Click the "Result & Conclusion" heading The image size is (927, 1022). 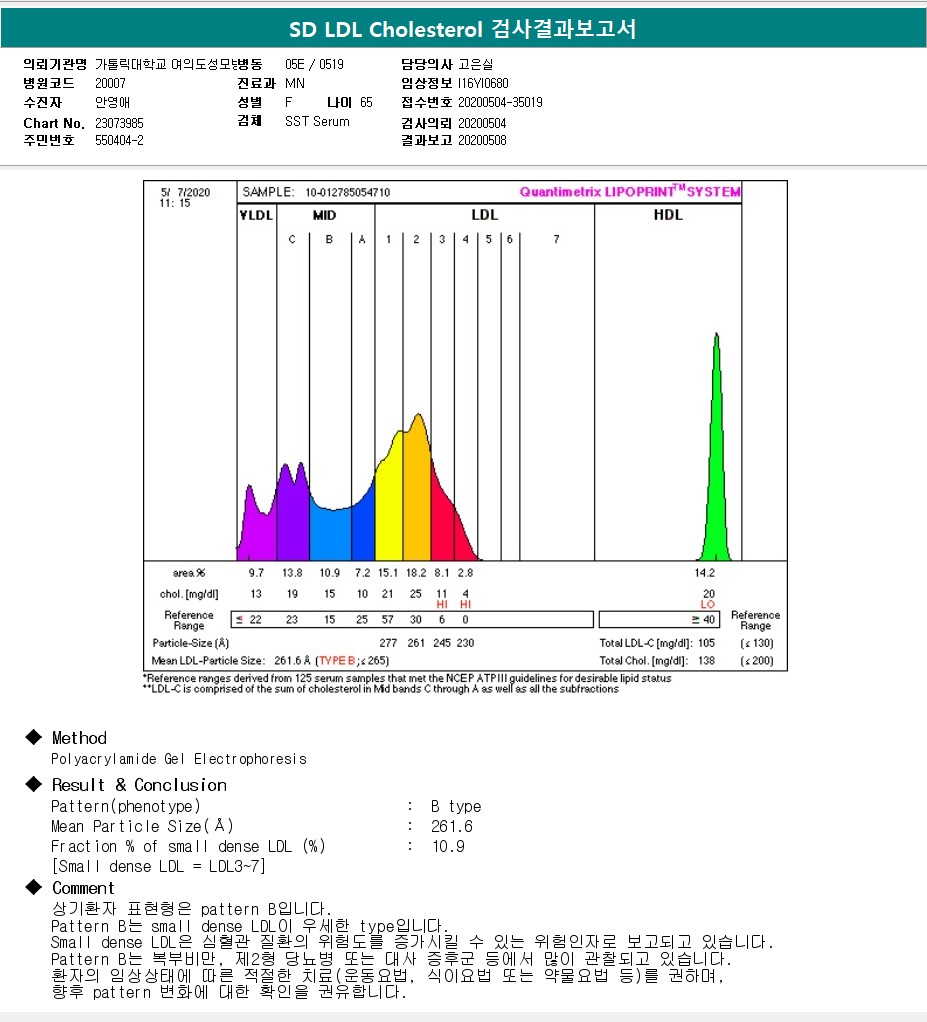(140, 785)
